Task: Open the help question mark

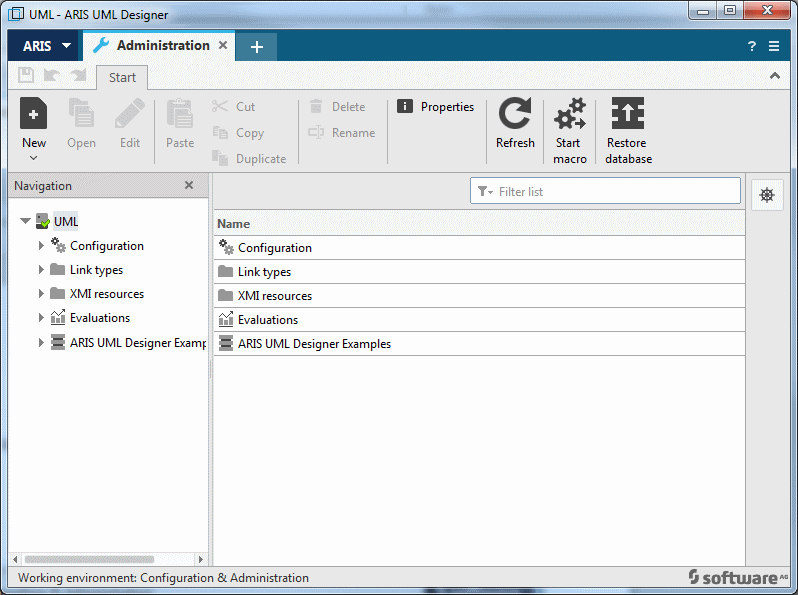Action: 752,46
